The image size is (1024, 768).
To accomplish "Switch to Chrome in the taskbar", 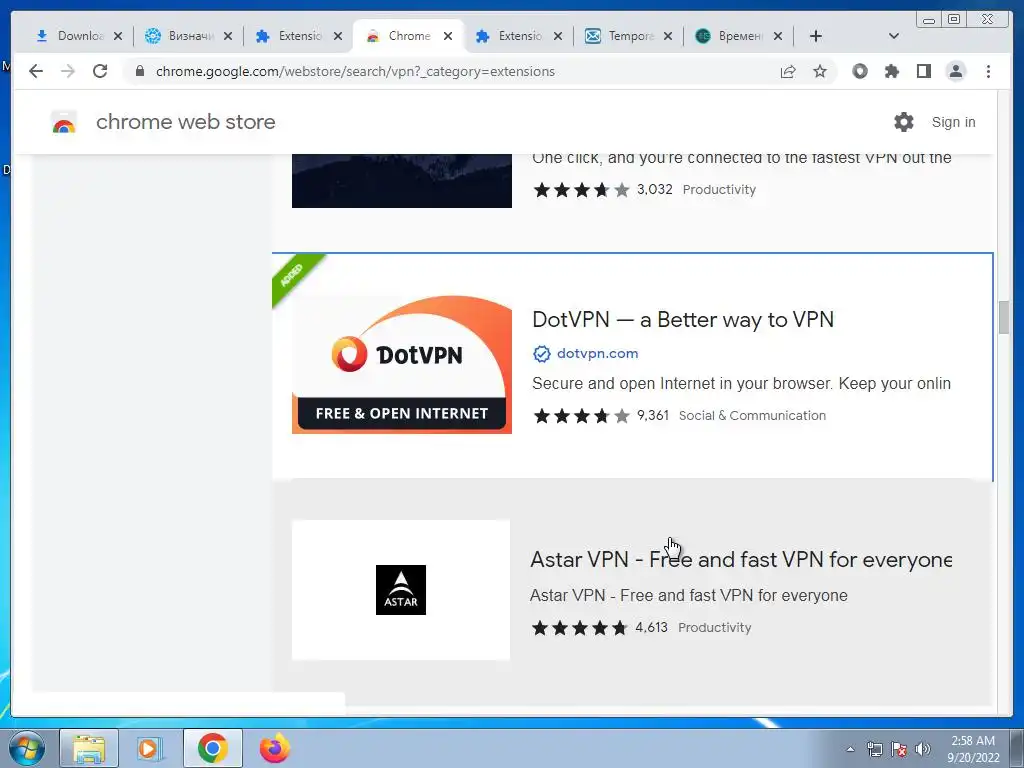I will click(x=212, y=748).
